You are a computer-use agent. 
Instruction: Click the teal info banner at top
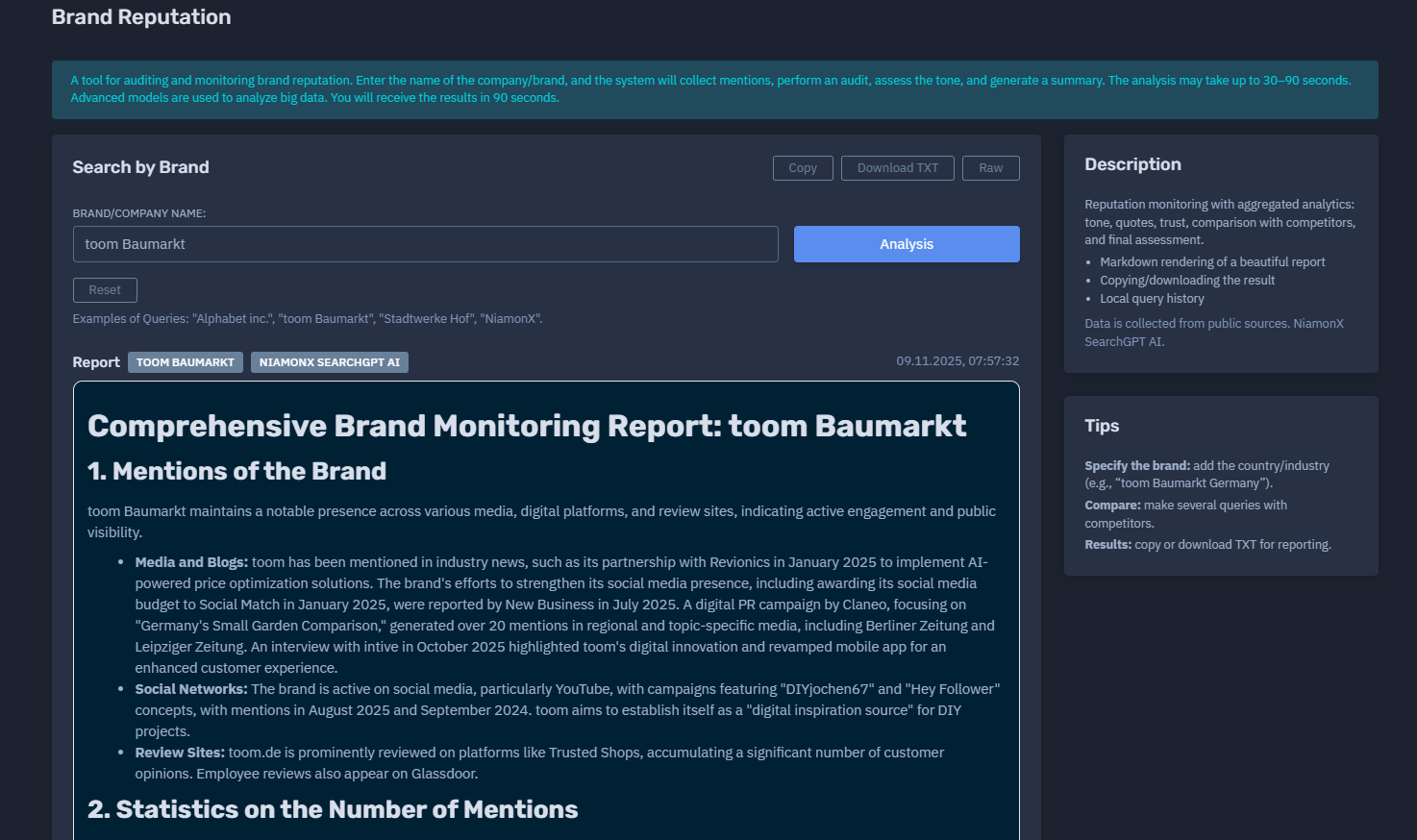point(714,89)
